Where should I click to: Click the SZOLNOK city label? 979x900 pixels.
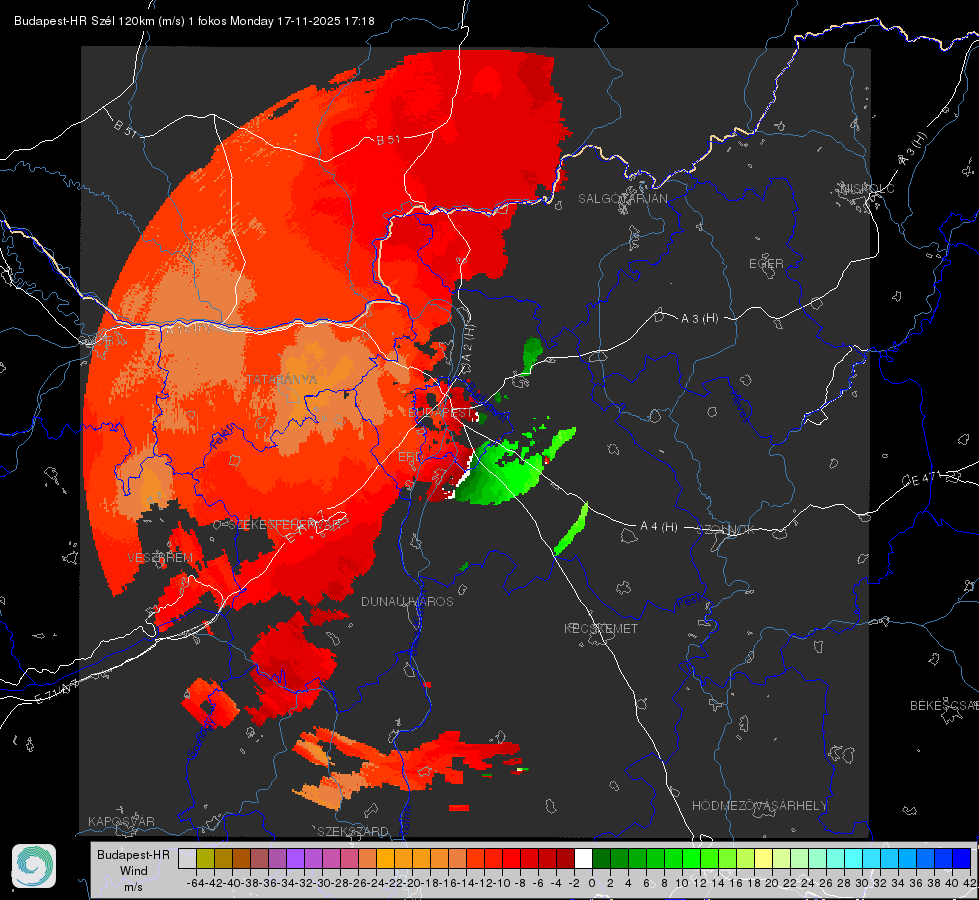(x=726, y=530)
